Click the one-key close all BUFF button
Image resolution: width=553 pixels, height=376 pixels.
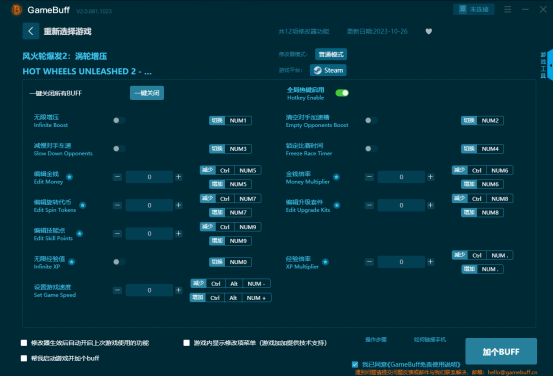[147, 93]
